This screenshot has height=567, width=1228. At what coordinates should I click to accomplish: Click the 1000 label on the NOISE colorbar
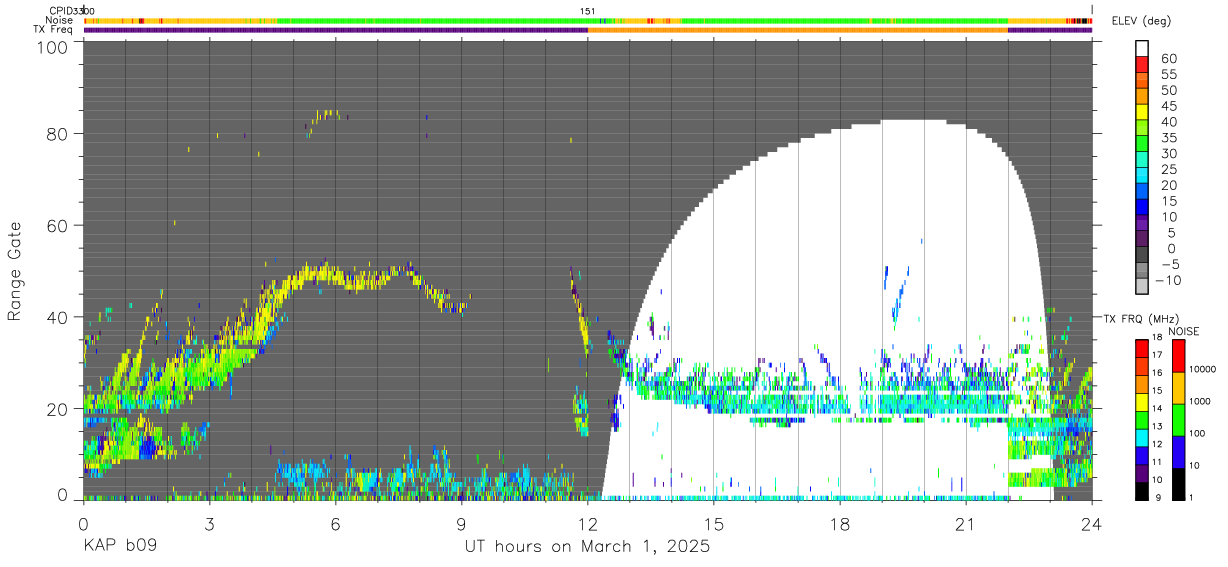pos(1200,401)
